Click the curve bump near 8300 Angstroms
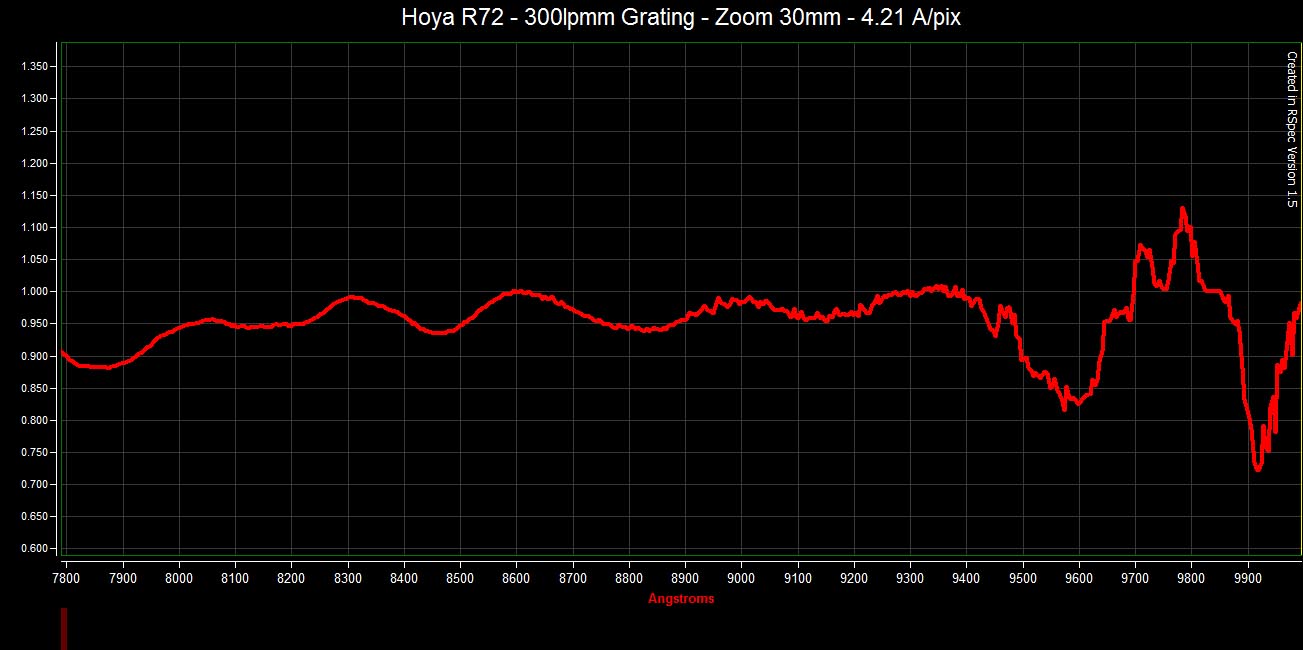The height and width of the screenshot is (650, 1303). (x=350, y=297)
